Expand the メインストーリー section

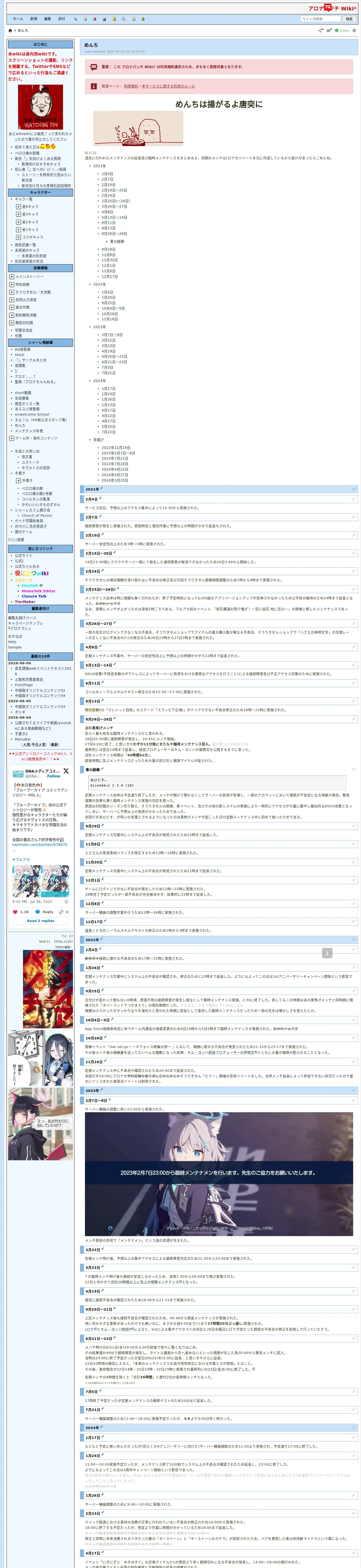[12, 277]
